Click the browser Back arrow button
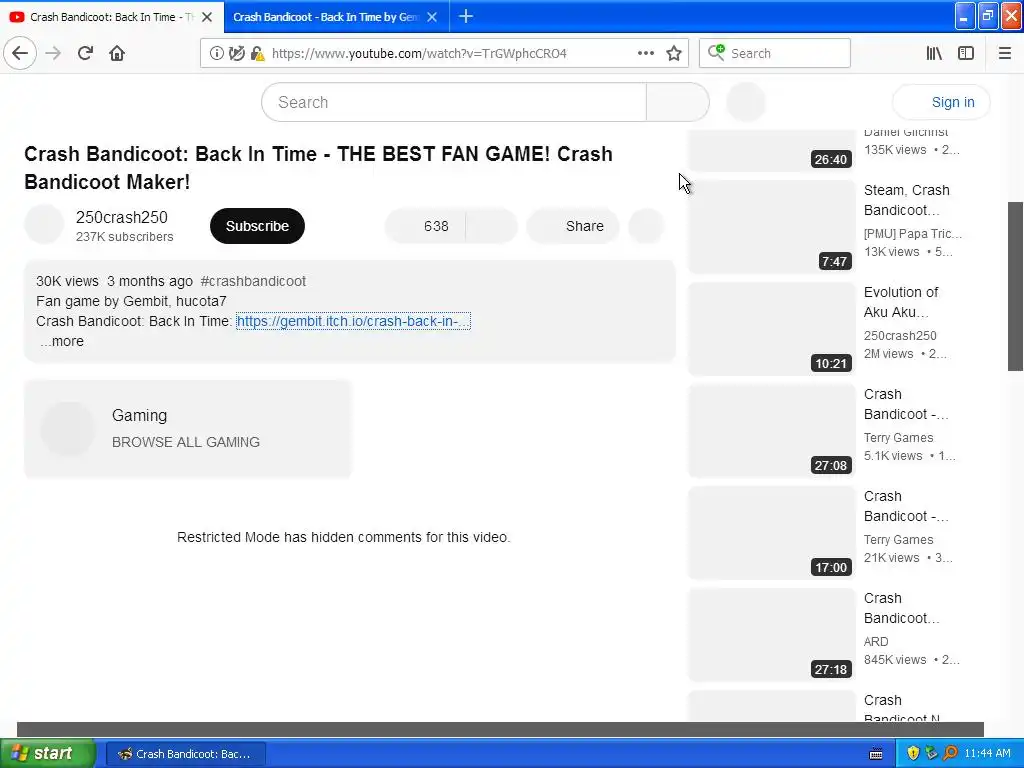The width and height of the screenshot is (1024, 768). tap(20, 53)
